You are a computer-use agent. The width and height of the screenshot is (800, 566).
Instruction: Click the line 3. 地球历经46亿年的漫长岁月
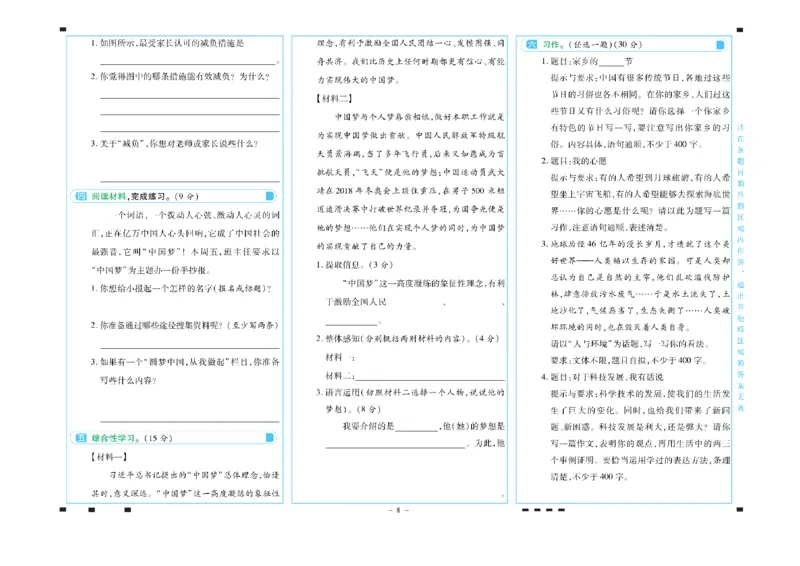click(x=635, y=244)
